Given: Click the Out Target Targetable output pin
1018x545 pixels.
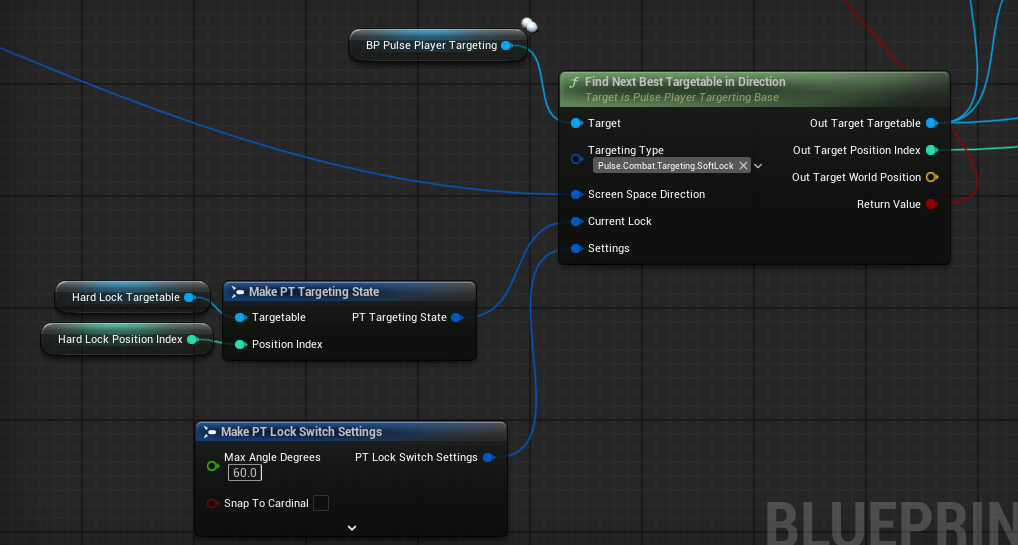Looking at the screenshot, I should point(932,123).
